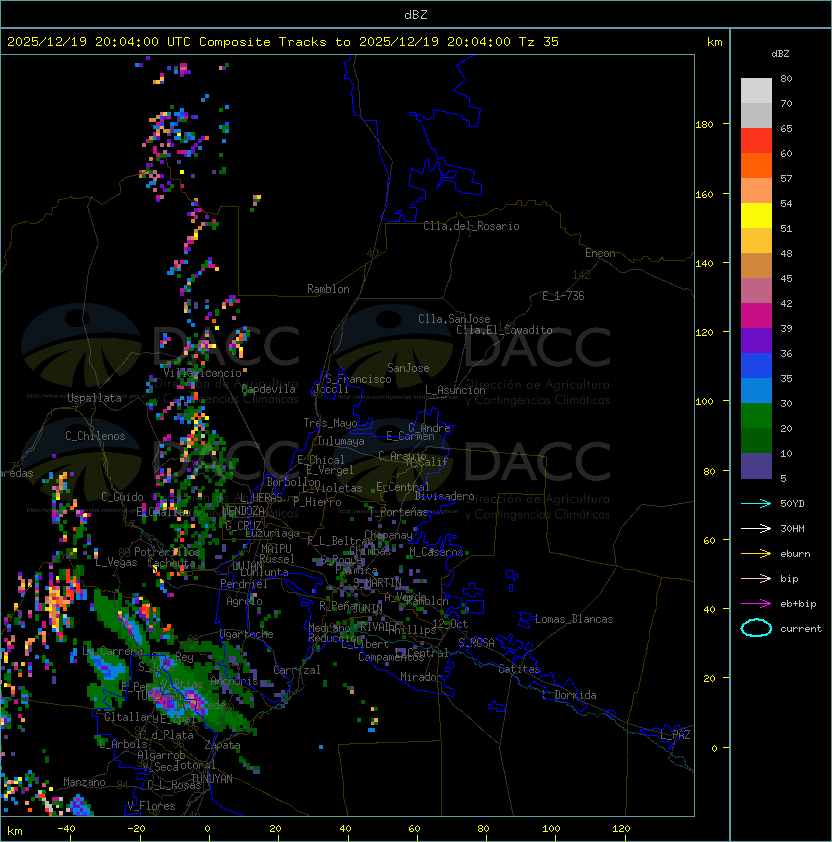Select the yellow 54 dBZ color swatch
This screenshot has height=842, width=832.
(x=756, y=216)
